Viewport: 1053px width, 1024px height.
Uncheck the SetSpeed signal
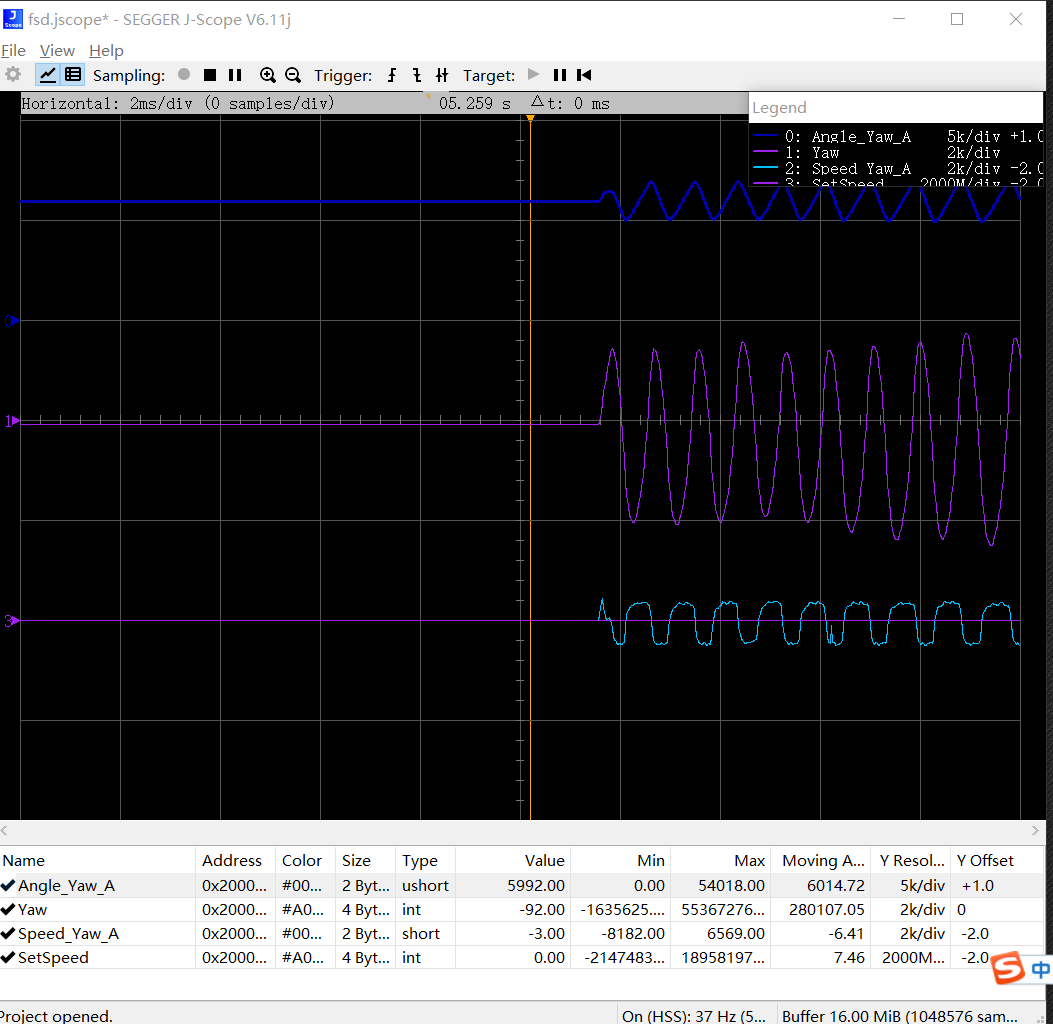(8, 958)
